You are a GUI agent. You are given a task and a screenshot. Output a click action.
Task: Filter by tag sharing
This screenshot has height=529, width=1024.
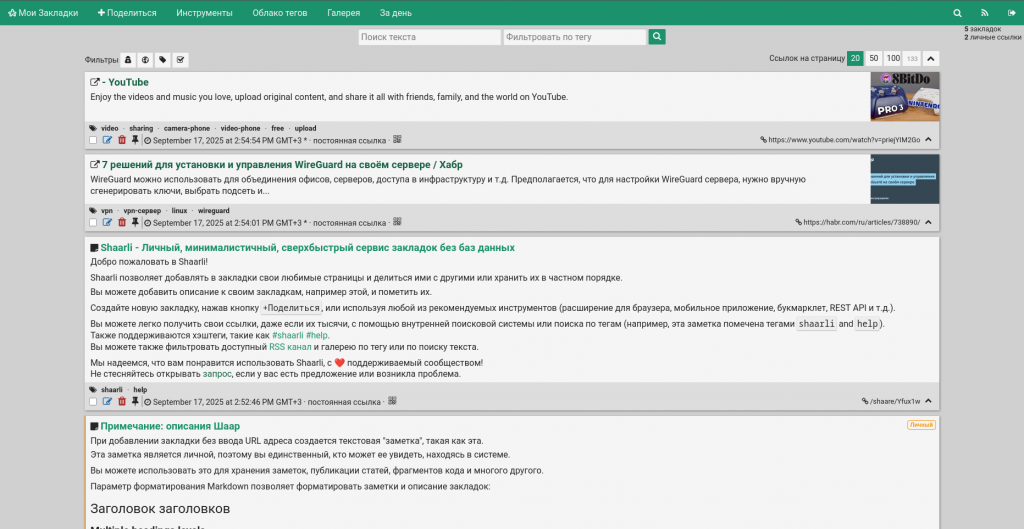141,129
